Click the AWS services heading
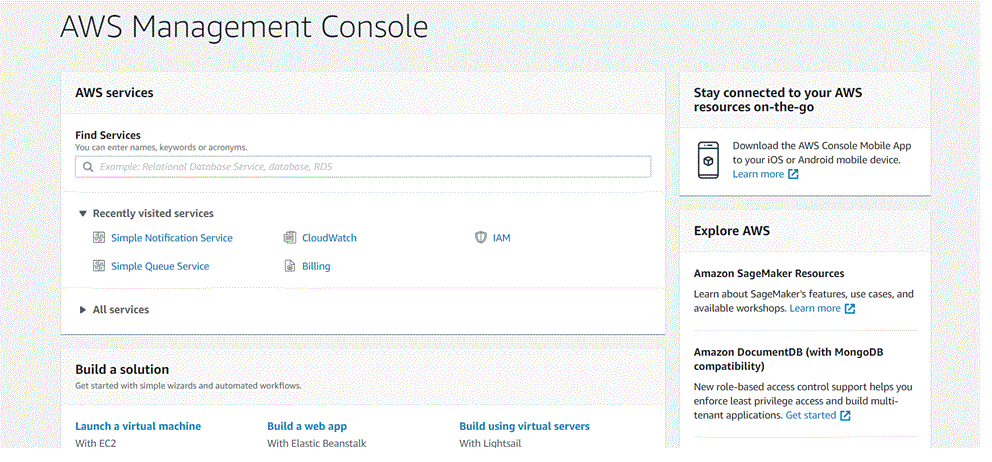Viewport: 992px width, 462px height. click(x=115, y=93)
